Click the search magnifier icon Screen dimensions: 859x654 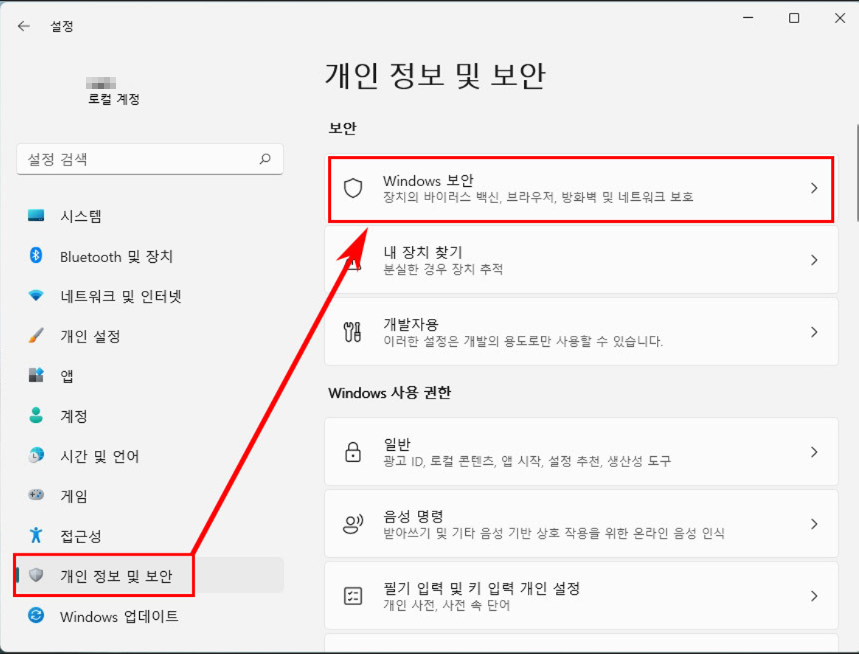(265, 159)
